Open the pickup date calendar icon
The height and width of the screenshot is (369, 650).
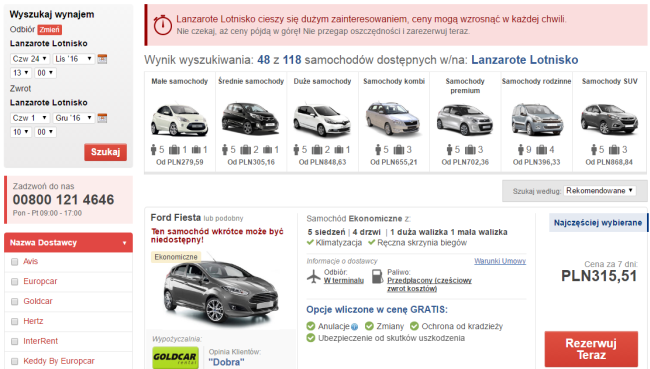[x=102, y=59]
